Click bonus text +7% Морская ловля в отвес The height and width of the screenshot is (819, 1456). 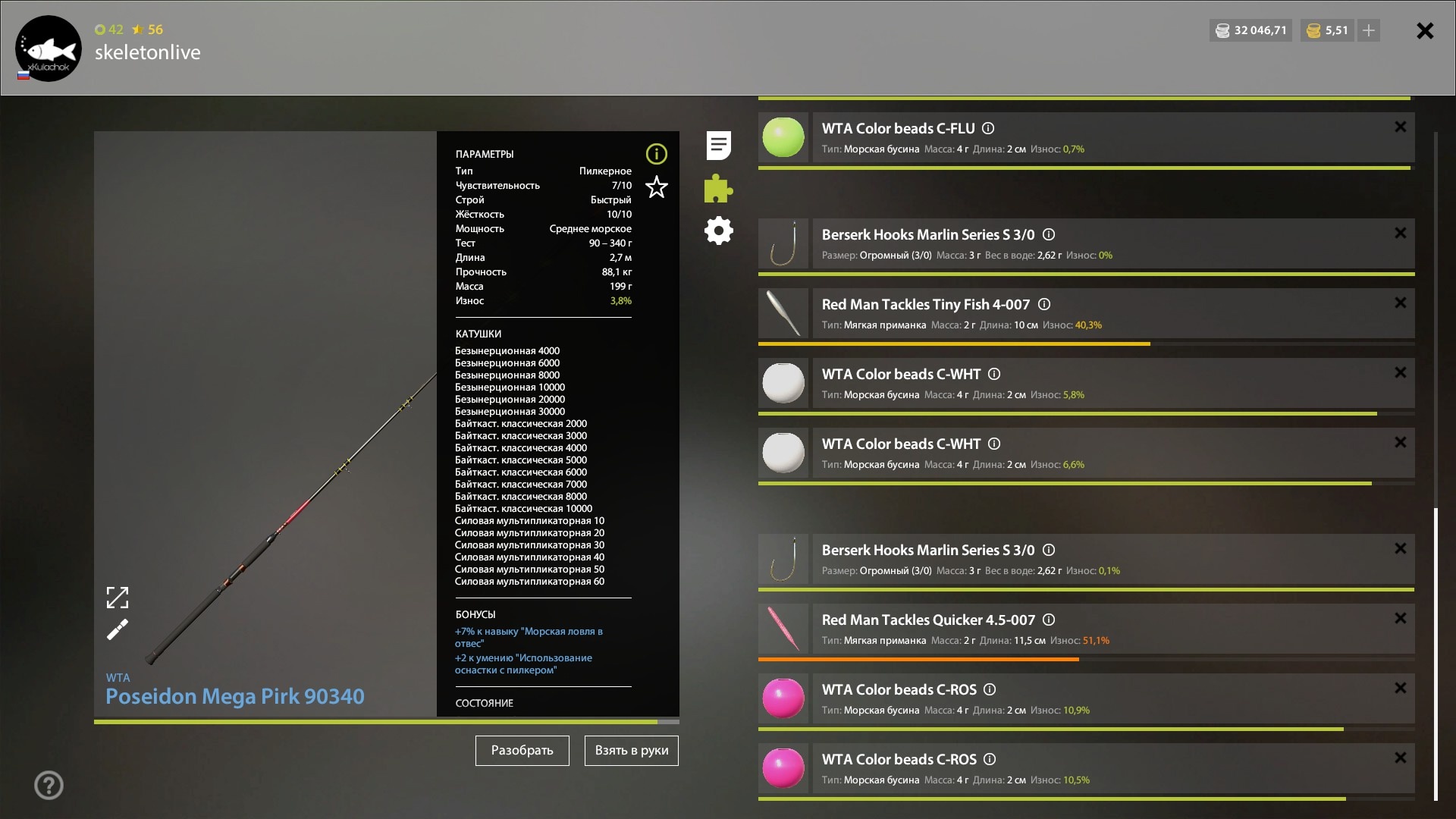point(529,637)
